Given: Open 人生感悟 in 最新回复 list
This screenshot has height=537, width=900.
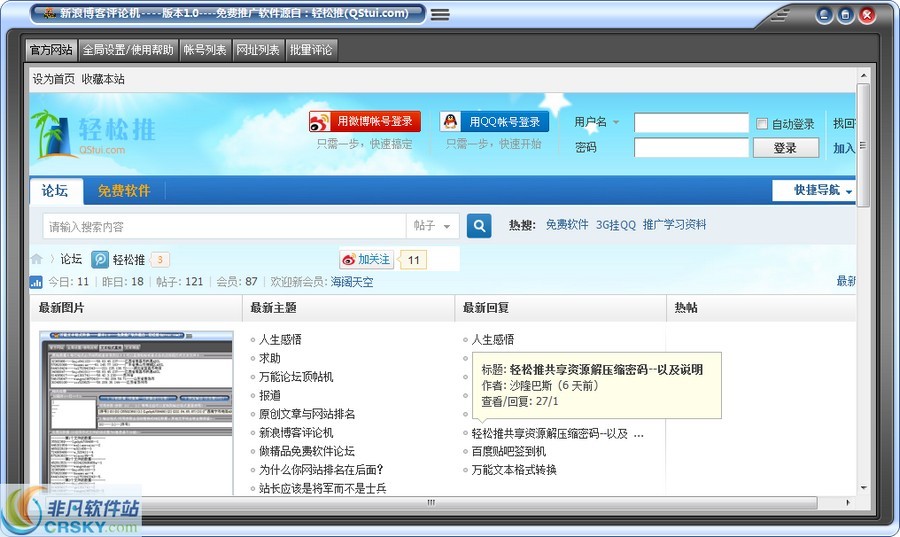Looking at the screenshot, I should (x=493, y=340).
